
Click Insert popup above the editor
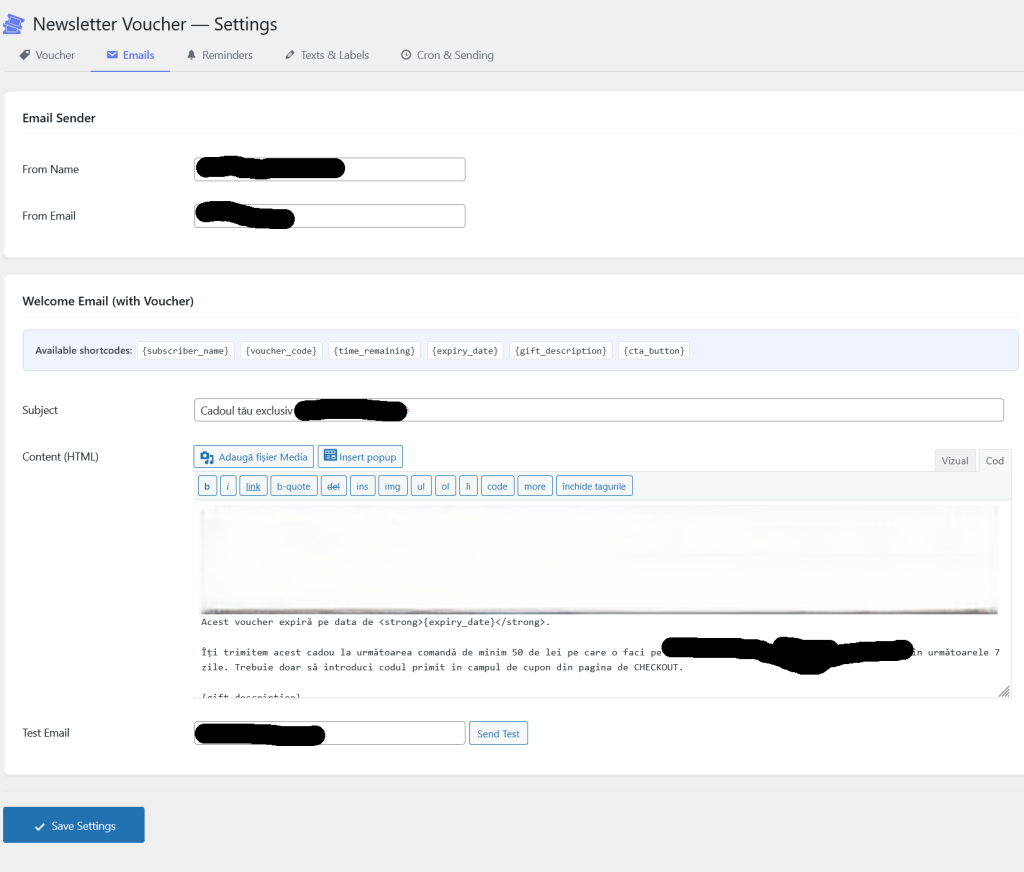[x=359, y=456]
